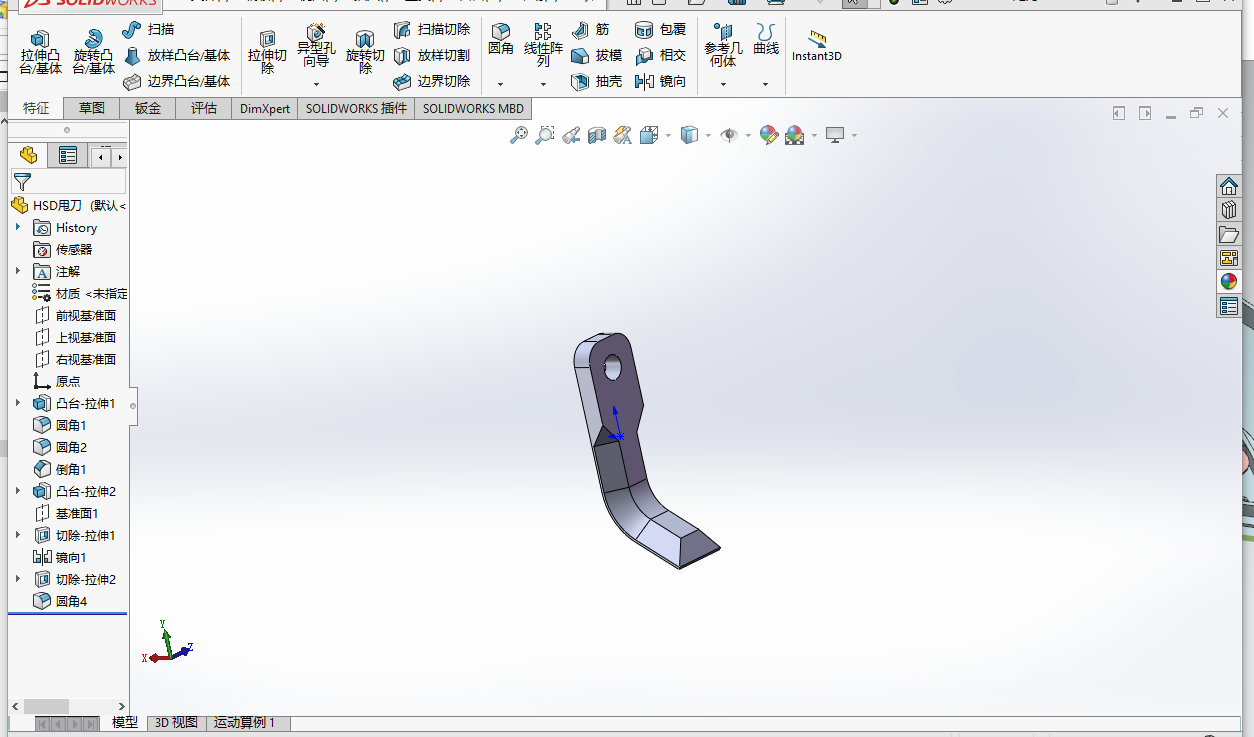Choose the Lofted Cut (放样切割) tool
The height and width of the screenshot is (737, 1254).
coord(432,56)
